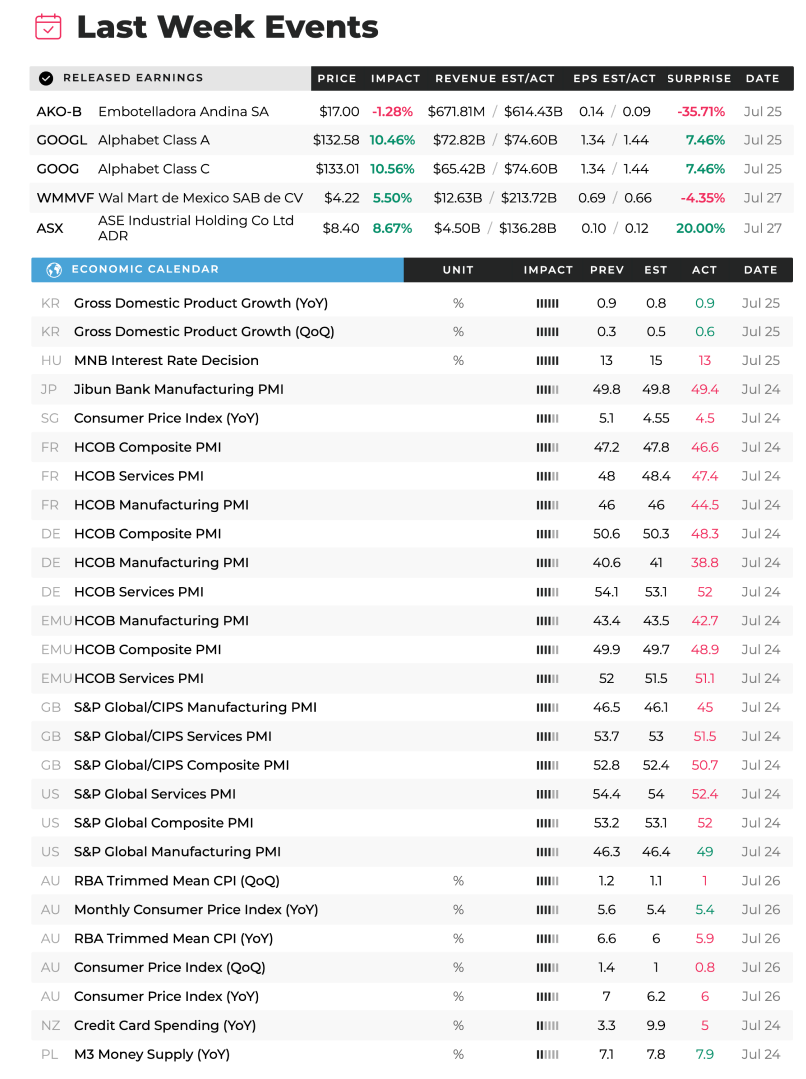Click Gross Domestic Product Growth (YoY) row

412,303
